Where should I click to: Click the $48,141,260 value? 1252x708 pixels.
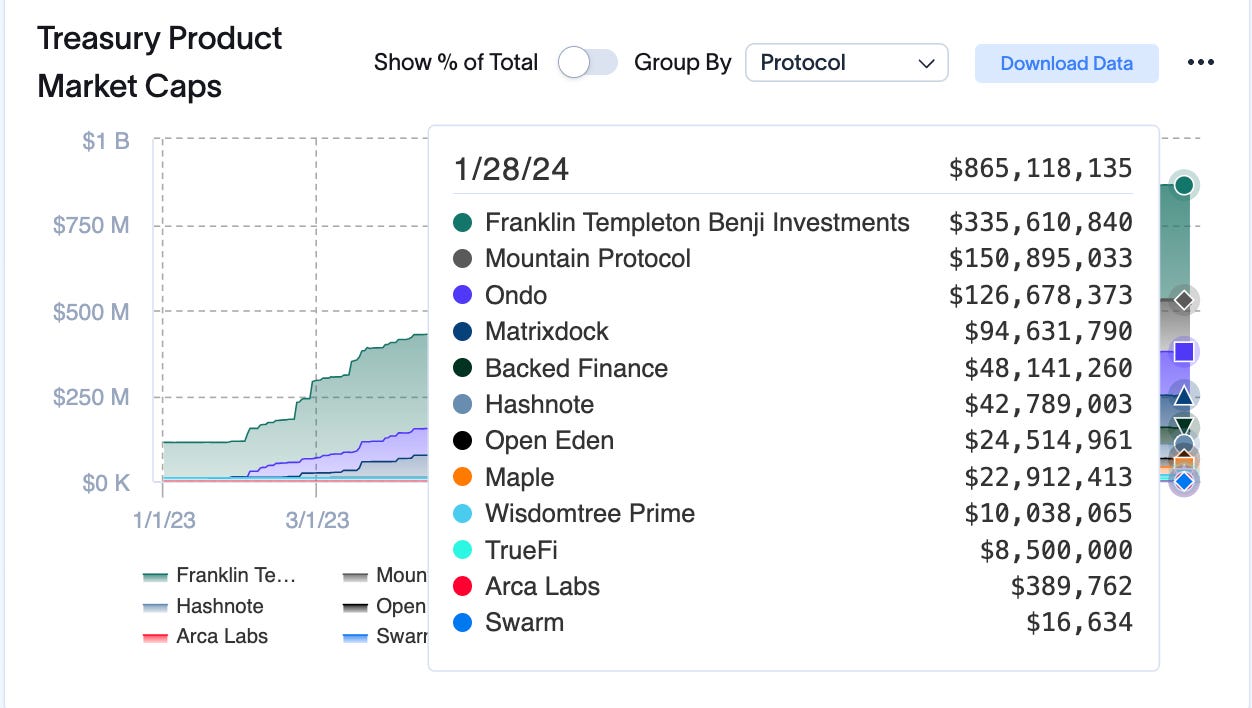click(1048, 368)
